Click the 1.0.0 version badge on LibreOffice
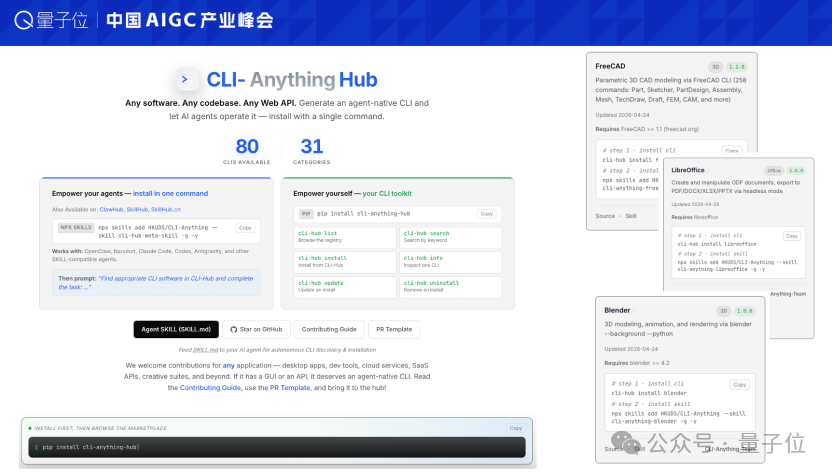Viewport: 832px width, 476px height. (x=796, y=170)
